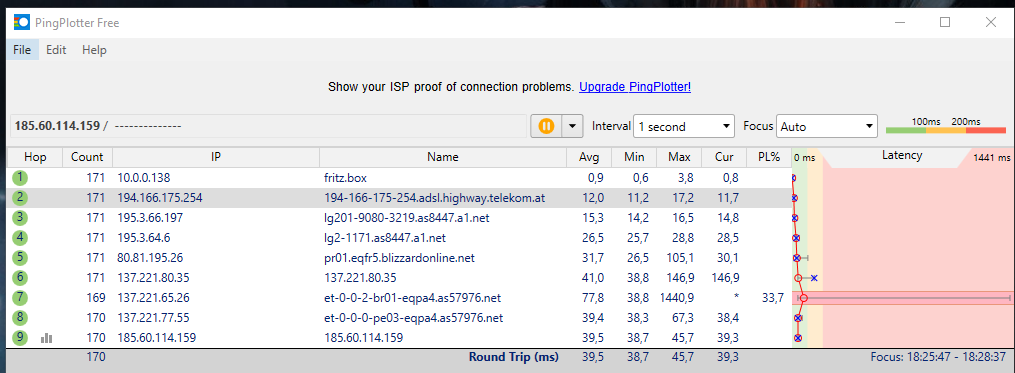Click the Avg column header

point(589,157)
